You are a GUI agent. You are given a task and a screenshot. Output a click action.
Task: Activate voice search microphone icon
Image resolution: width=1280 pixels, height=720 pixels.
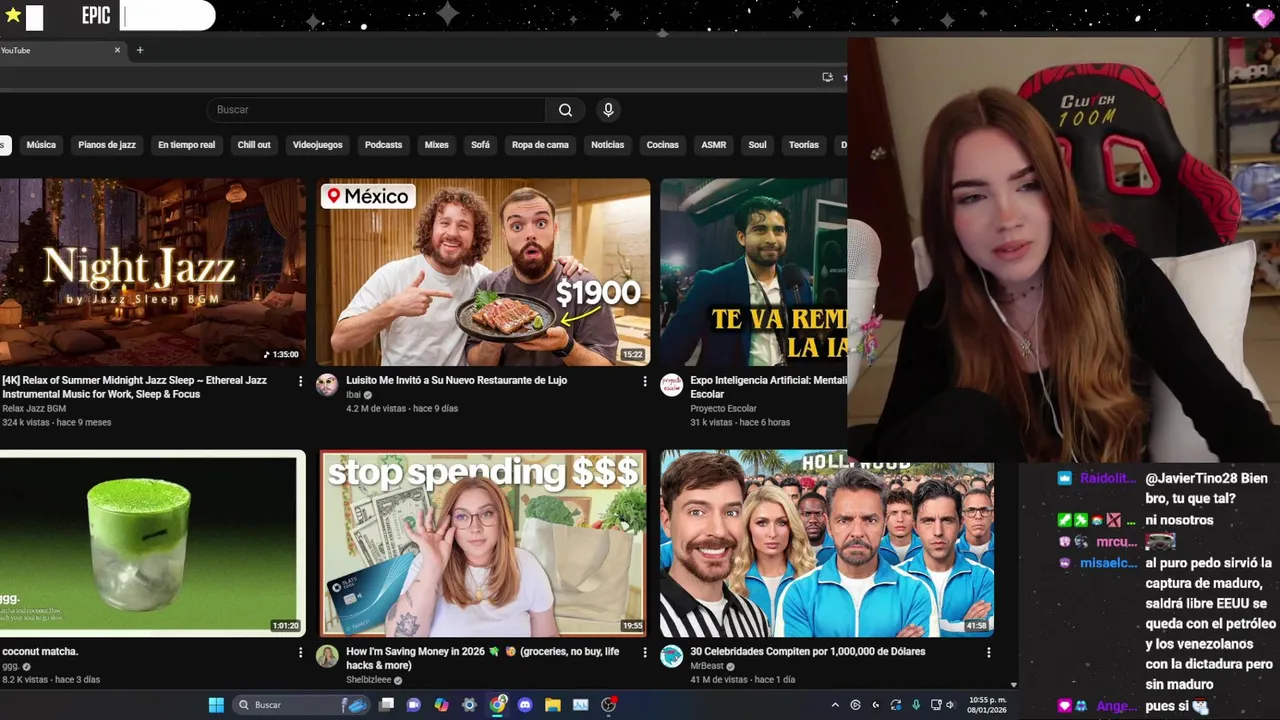(608, 110)
